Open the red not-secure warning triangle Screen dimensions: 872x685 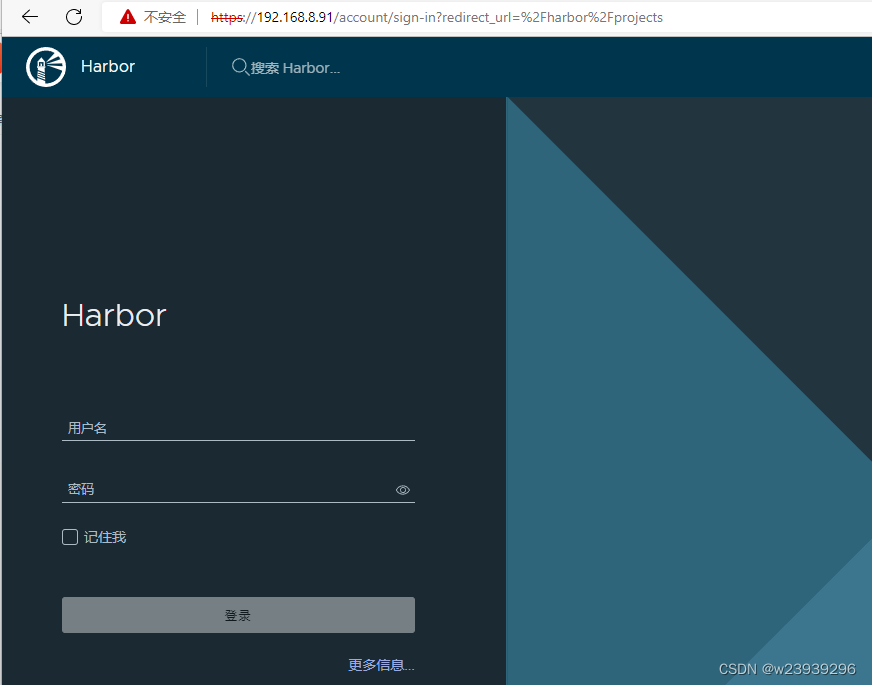128,17
